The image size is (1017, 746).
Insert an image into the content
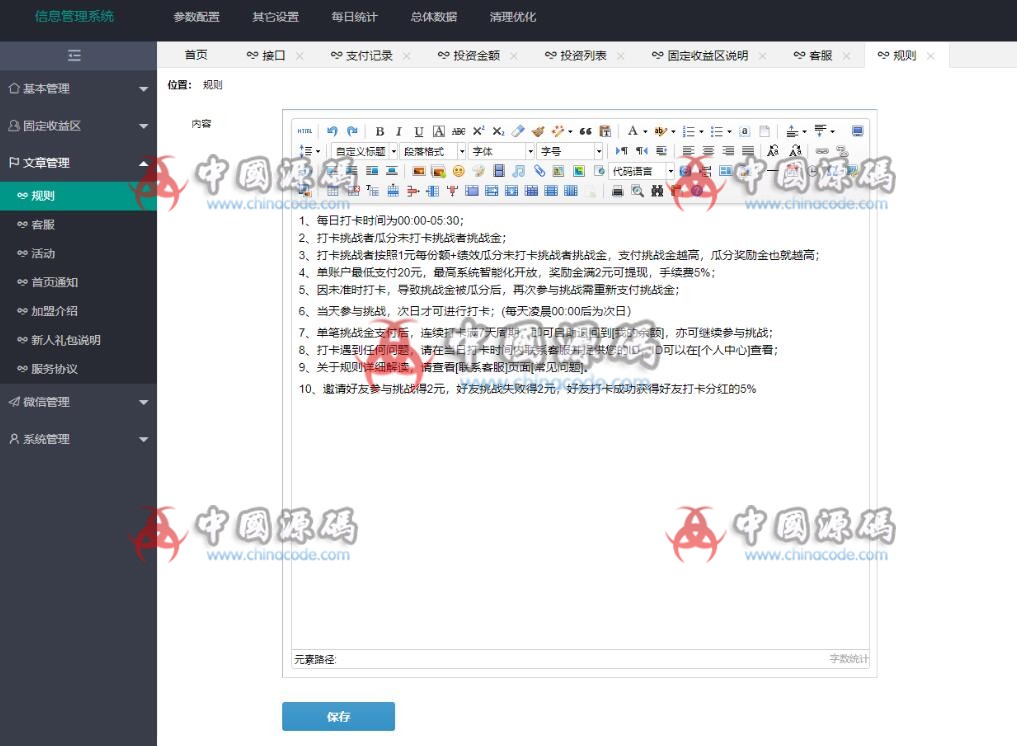[420, 170]
